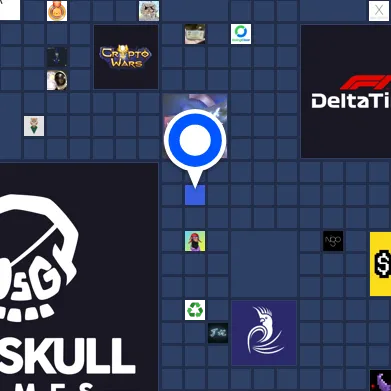
Task: Click the pink-haired avatar parcel
Action: click(195, 241)
